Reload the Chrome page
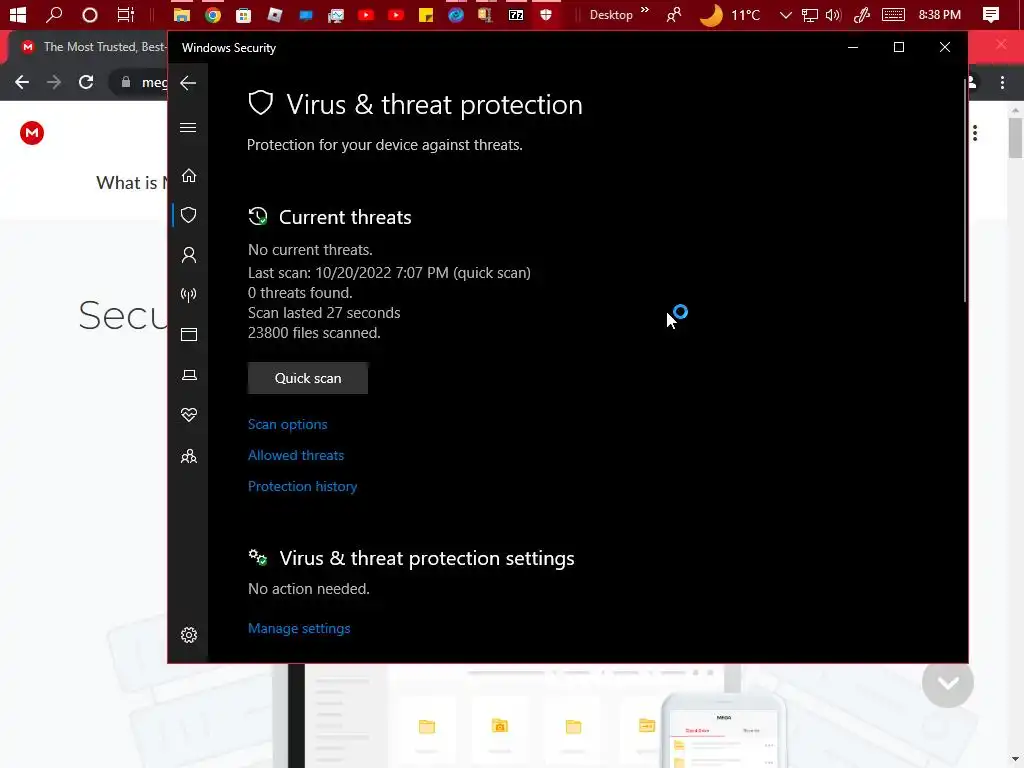 point(86,82)
